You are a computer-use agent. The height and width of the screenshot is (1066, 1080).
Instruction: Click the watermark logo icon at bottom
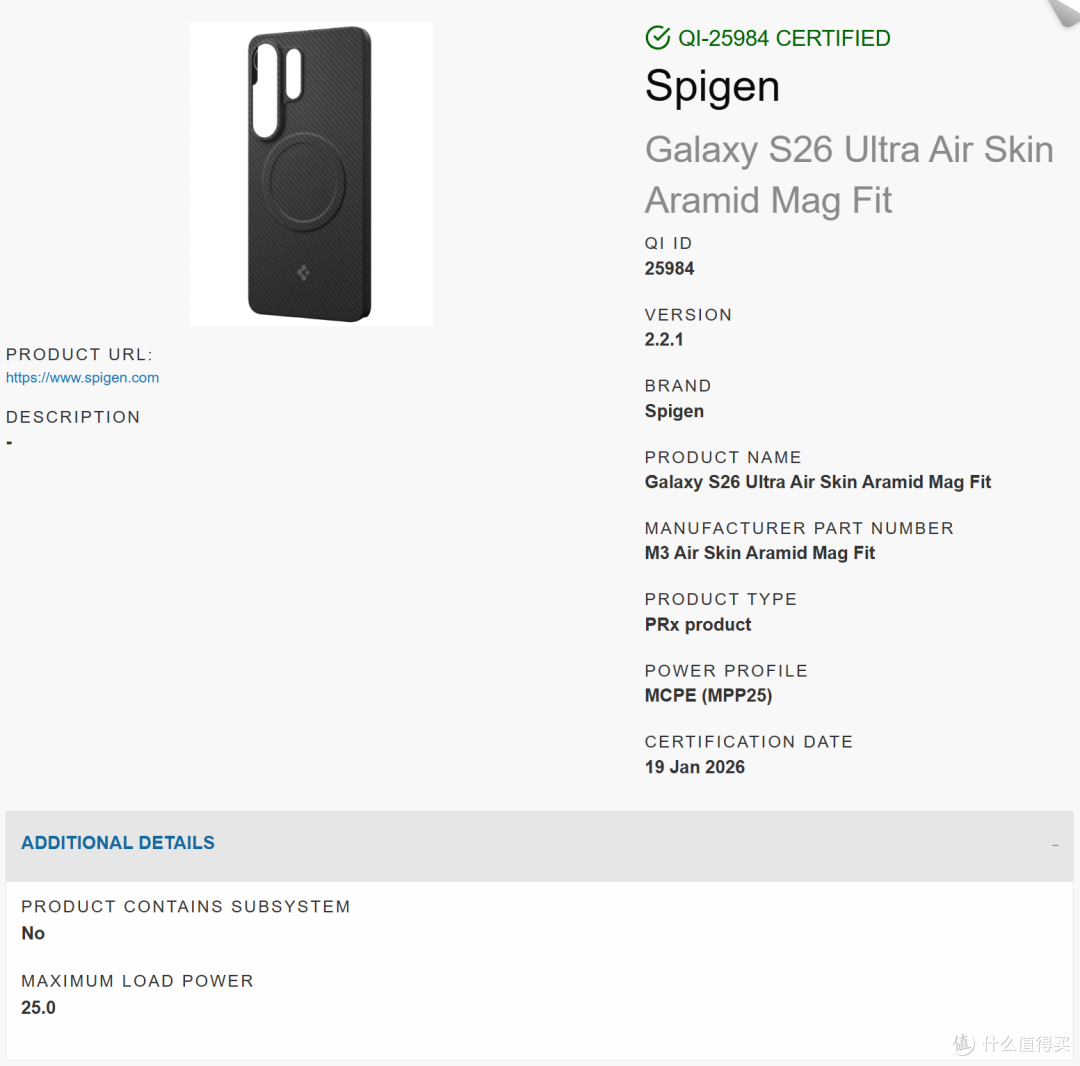tap(964, 1044)
